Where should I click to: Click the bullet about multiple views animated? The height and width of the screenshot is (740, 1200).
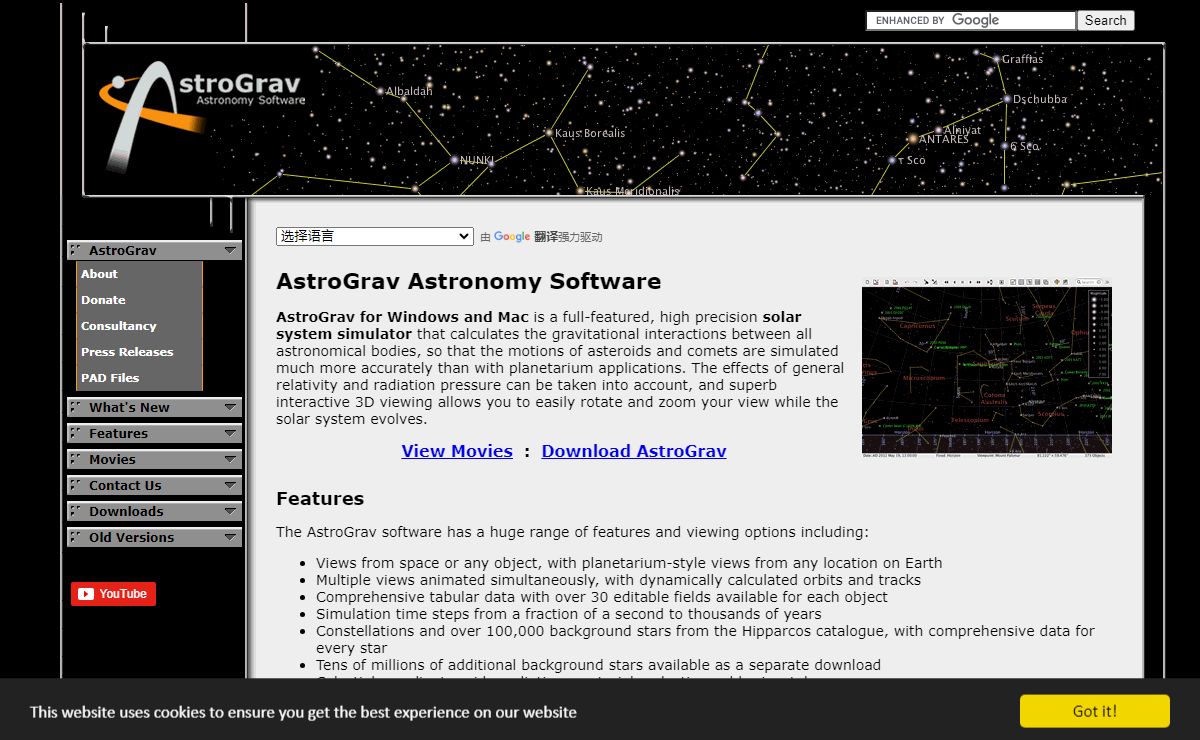619,580
